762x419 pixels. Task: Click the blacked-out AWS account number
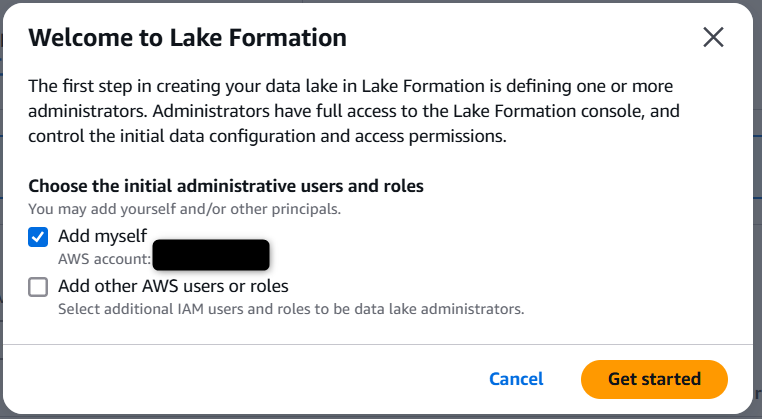(211, 255)
